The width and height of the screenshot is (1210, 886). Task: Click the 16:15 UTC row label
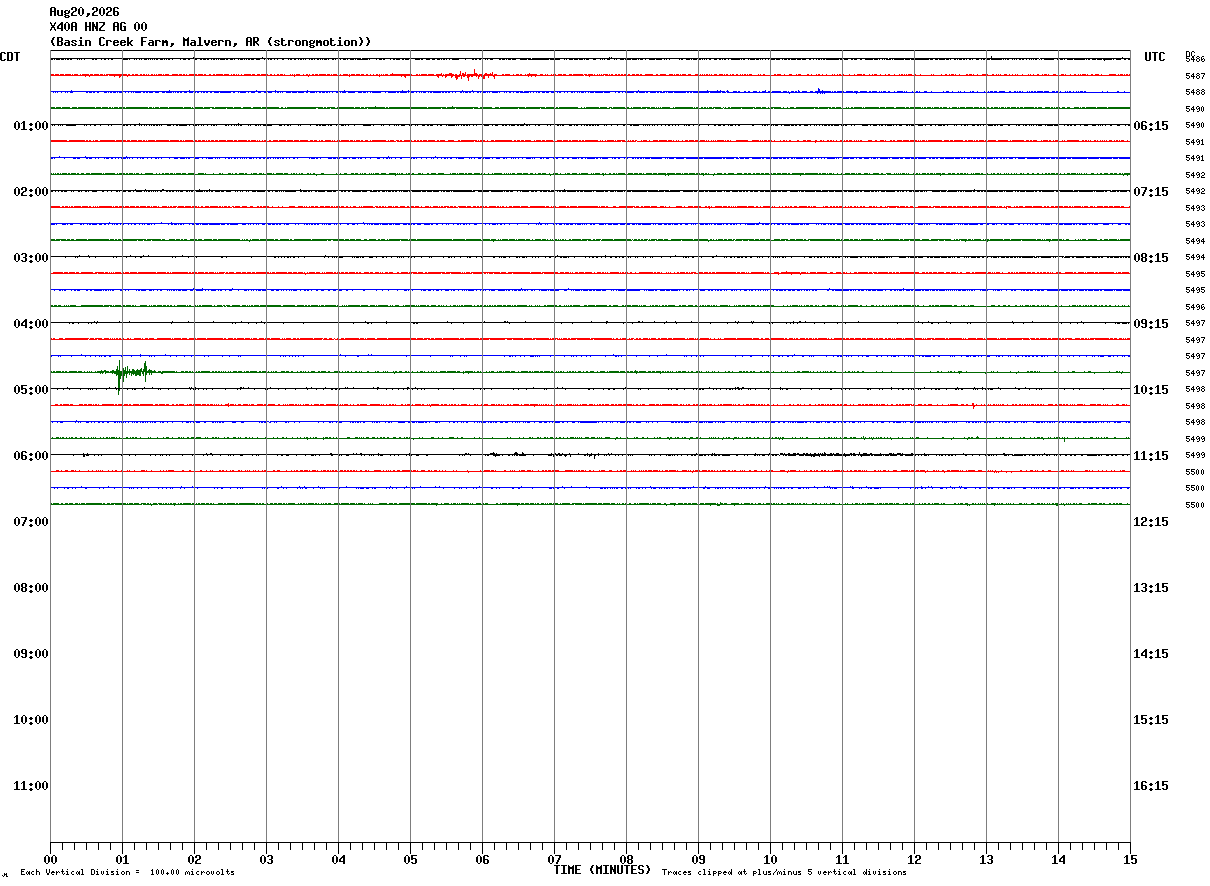[x=1151, y=785]
